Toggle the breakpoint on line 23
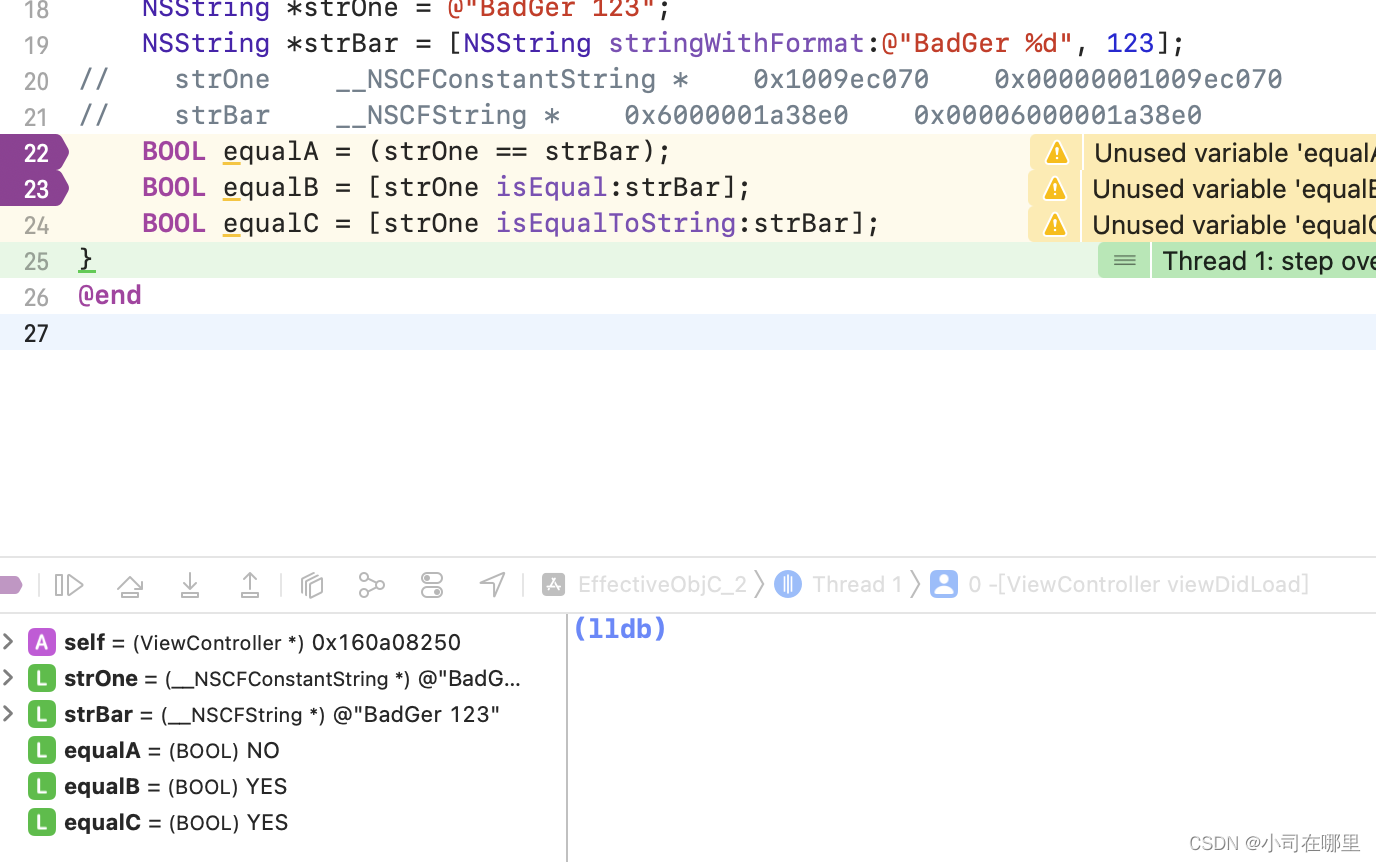The height and width of the screenshot is (862, 1376). click(x=34, y=189)
